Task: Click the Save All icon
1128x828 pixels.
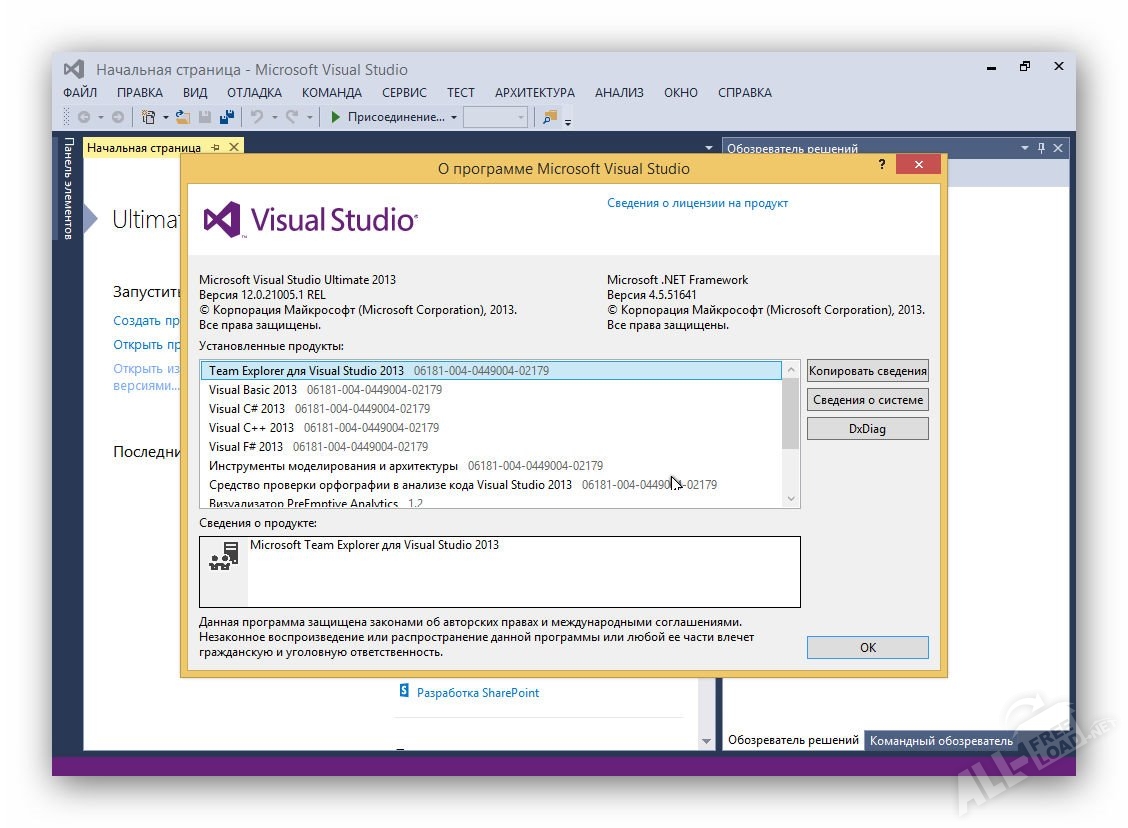Action: click(226, 117)
